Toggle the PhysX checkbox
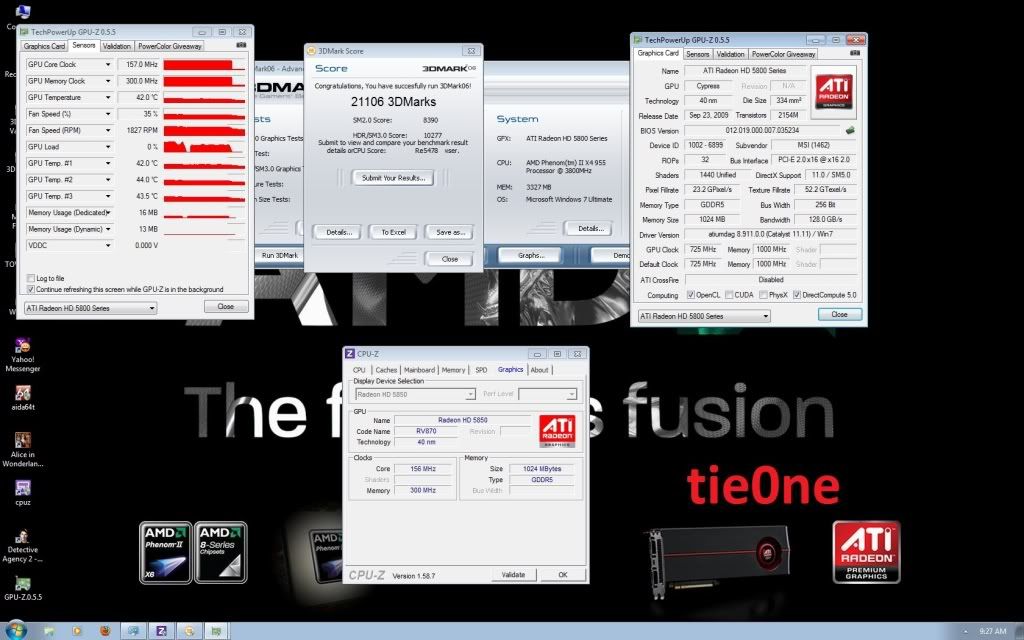Viewport: 1024px width, 640px height. click(763, 295)
